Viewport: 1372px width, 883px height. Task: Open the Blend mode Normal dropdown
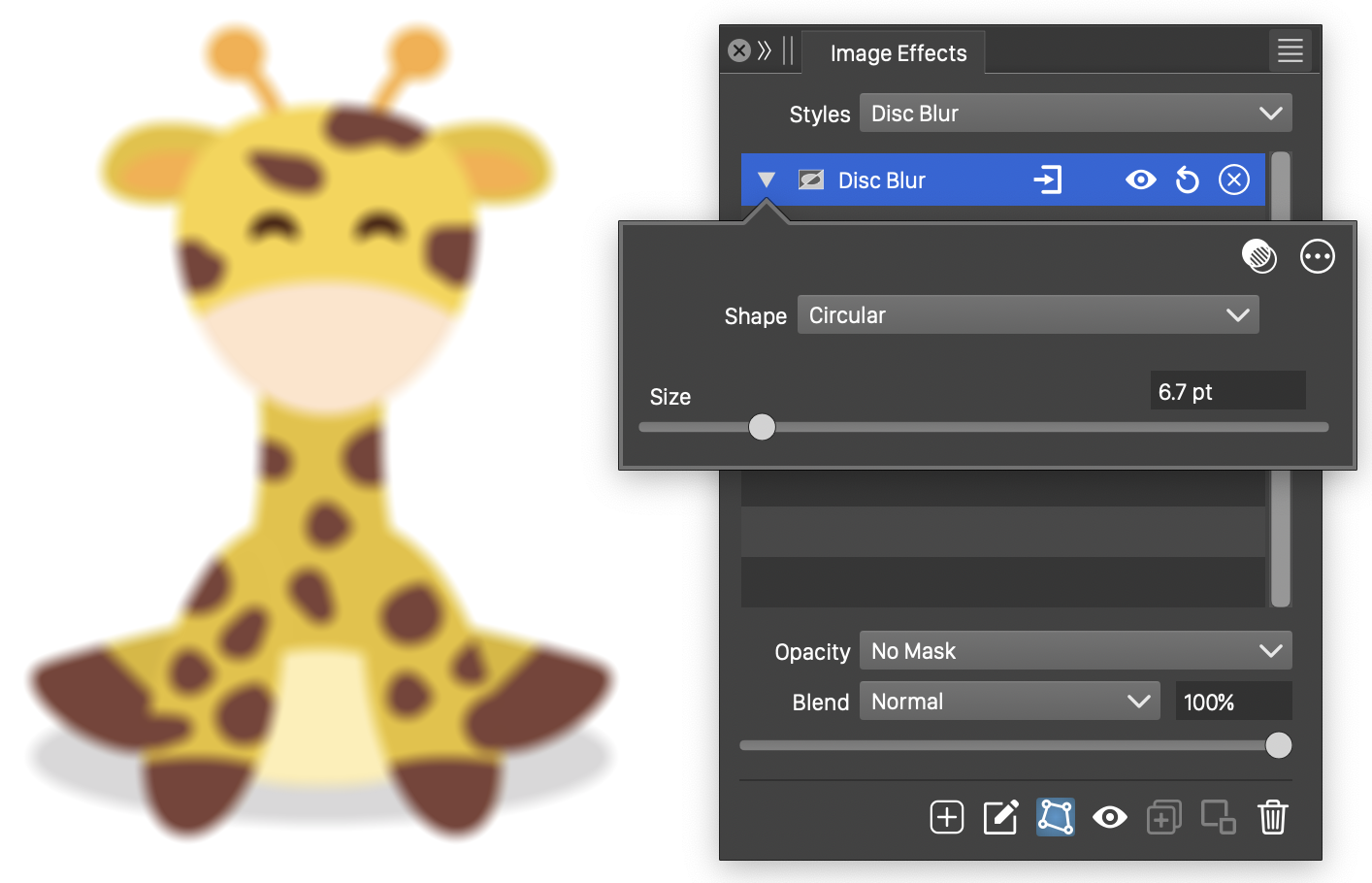tap(1009, 702)
